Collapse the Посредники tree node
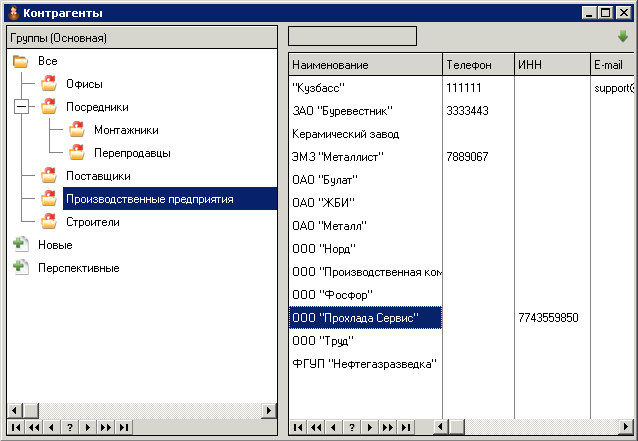 (21, 107)
